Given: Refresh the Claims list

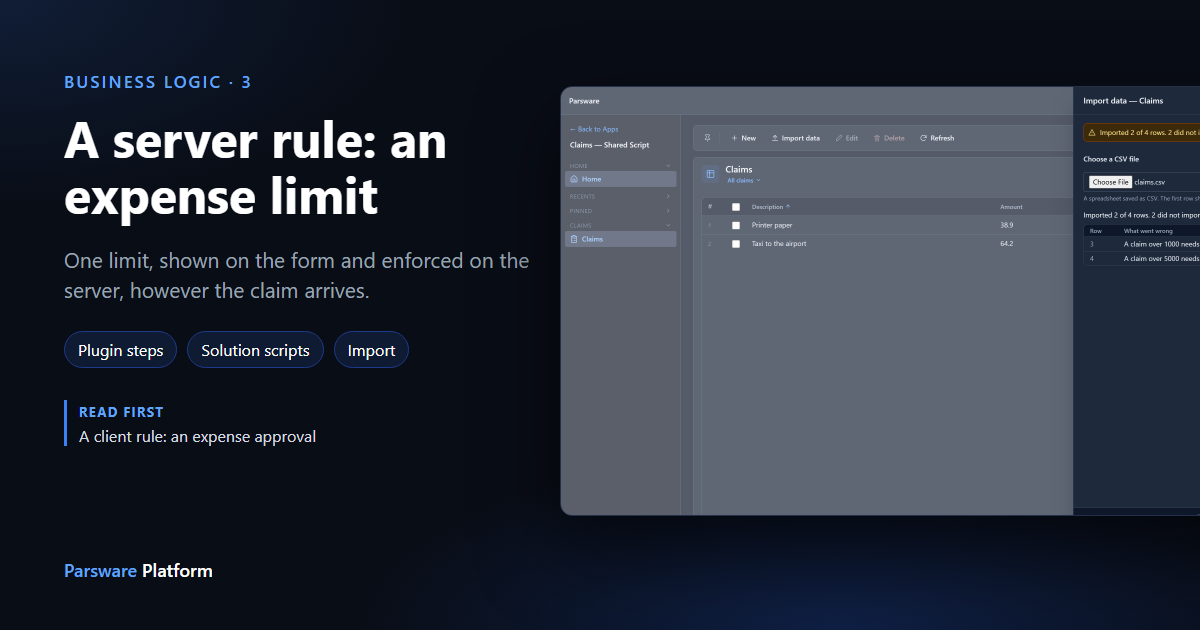Looking at the screenshot, I should coord(937,138).
